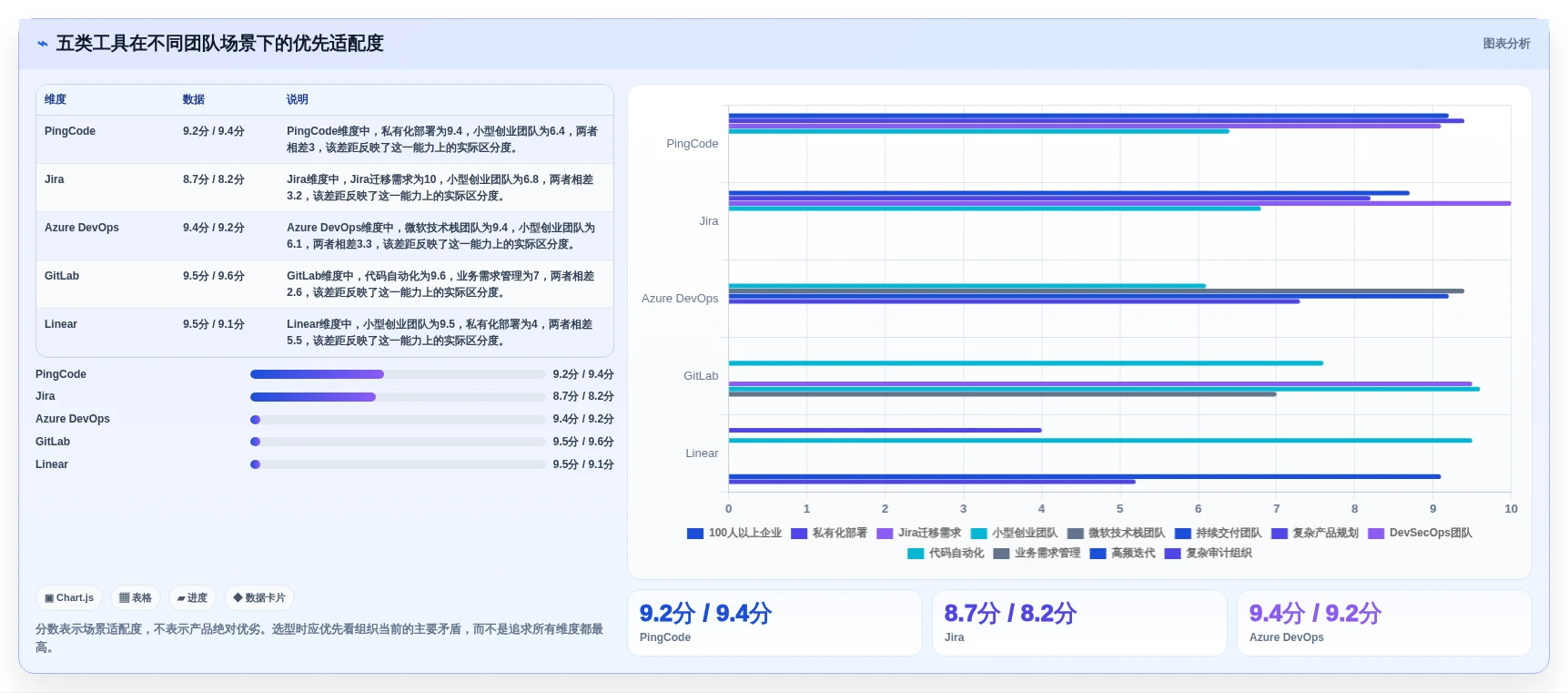
Task: Click the Azure DevOps description about 微软技术栈团队
Action: click(x=441, y=236)
